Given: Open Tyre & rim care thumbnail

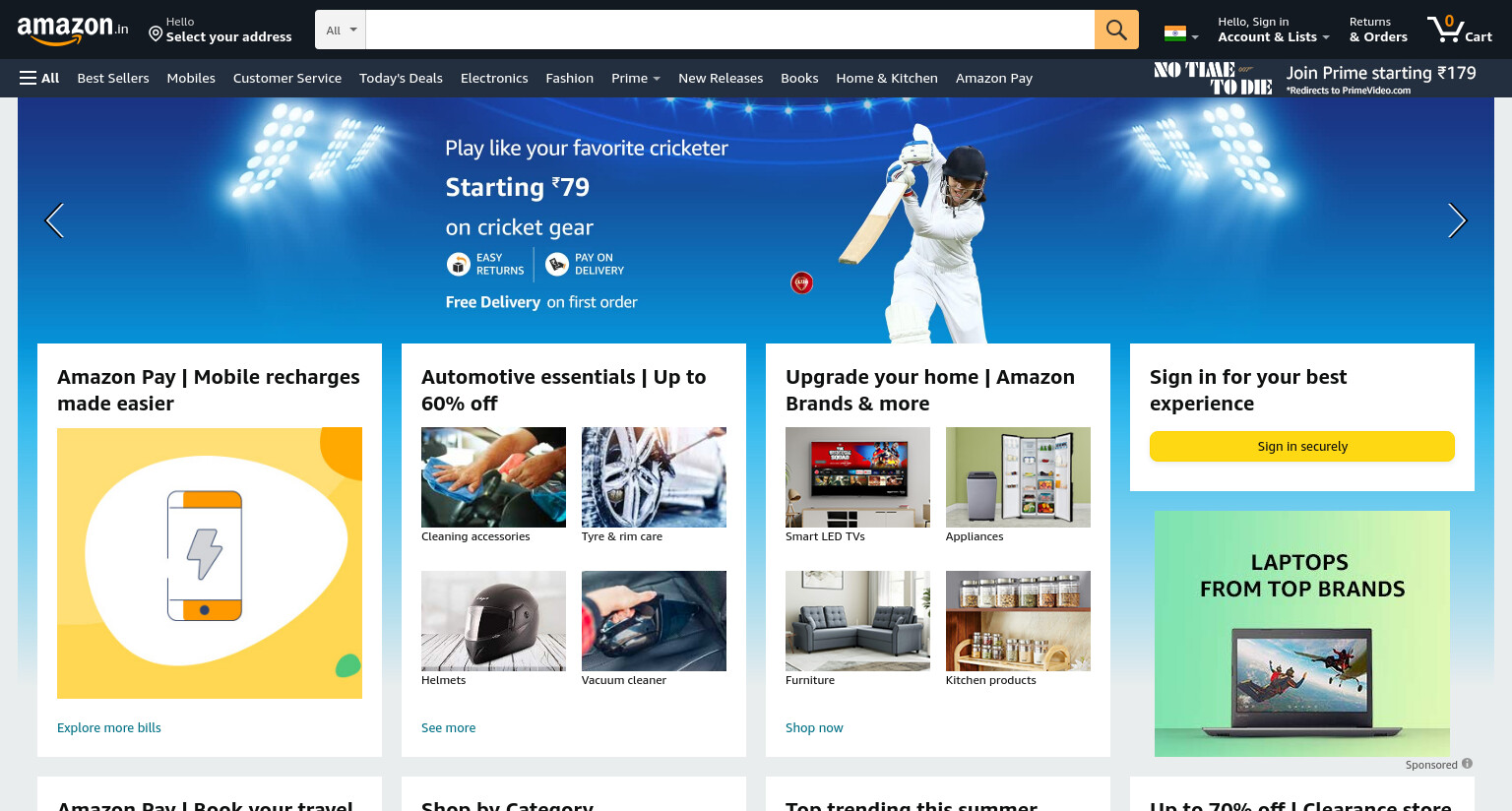Looking at the screenshot, I should [654, 477].
